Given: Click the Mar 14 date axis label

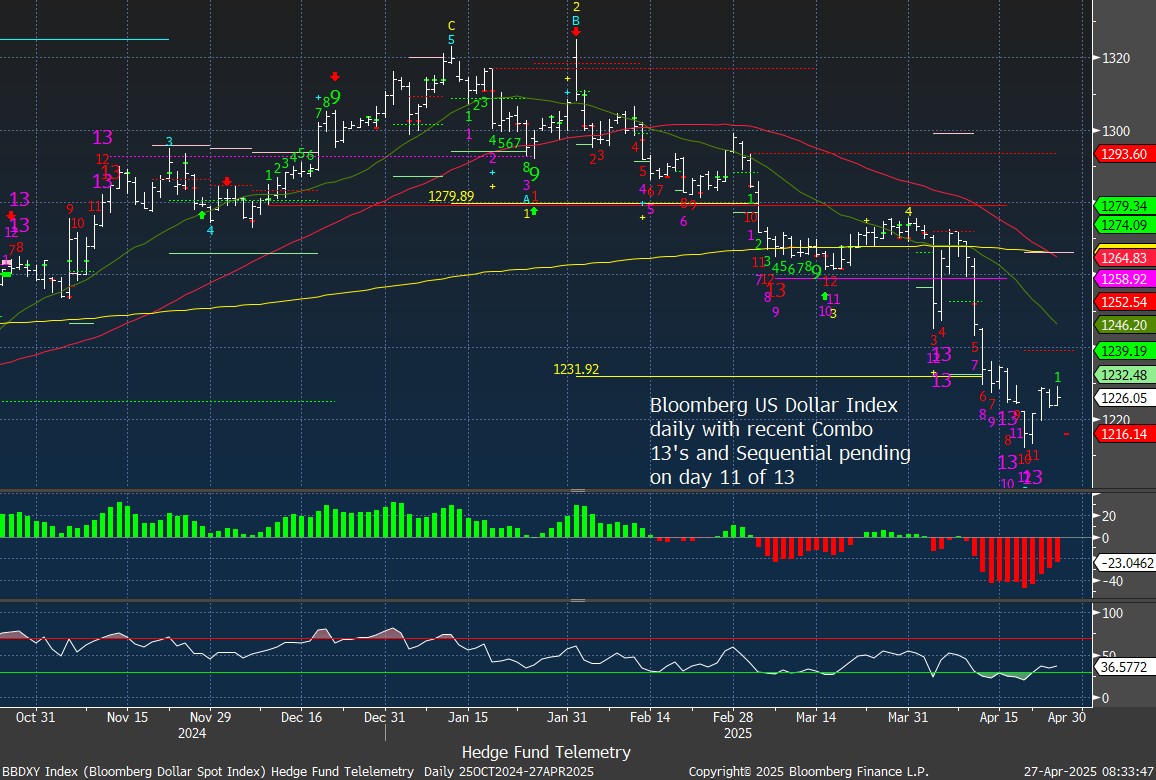Looking at the screenshot, I should coord(816,717).
